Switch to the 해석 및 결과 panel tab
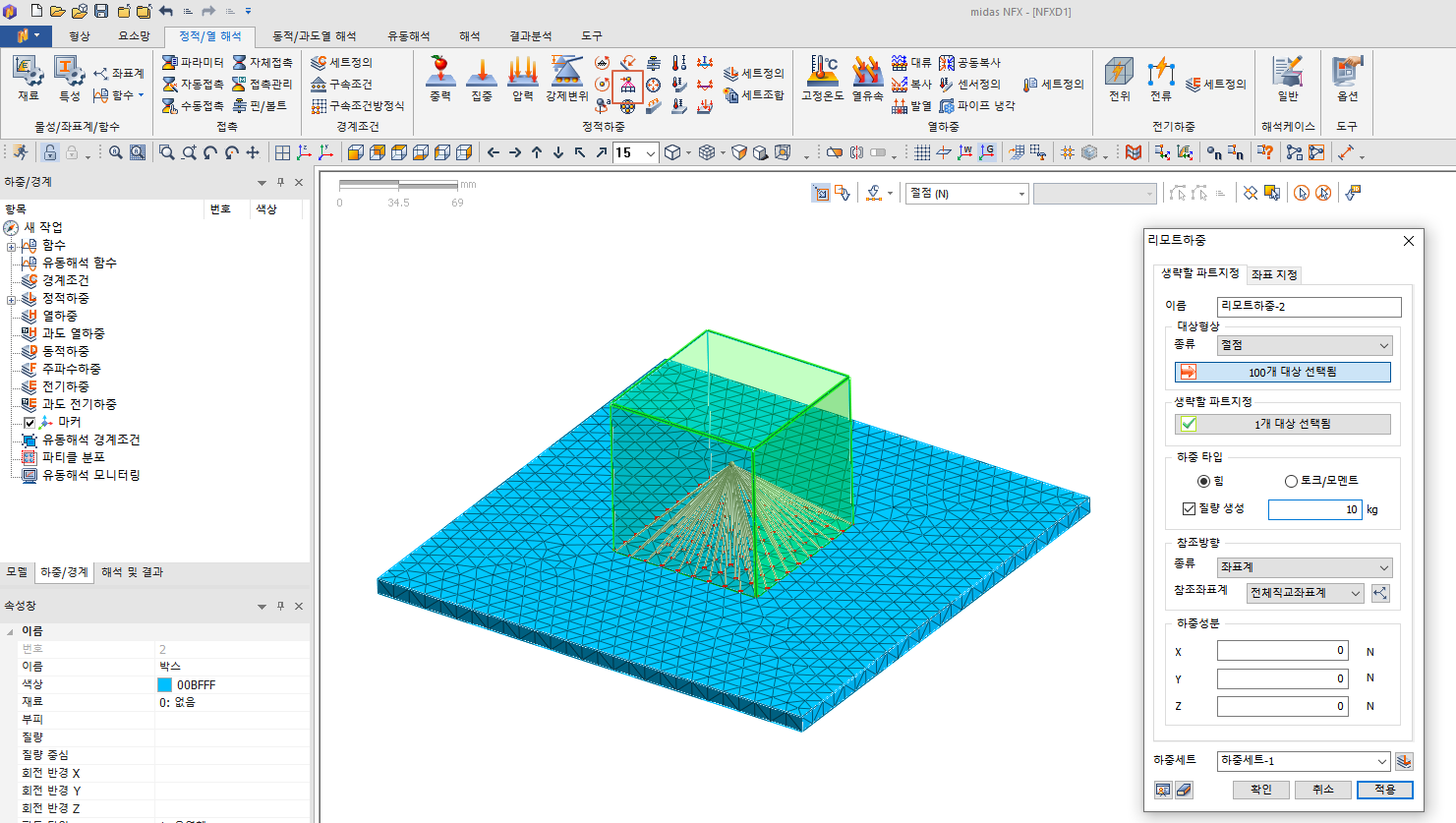 [x=132, y=572]
